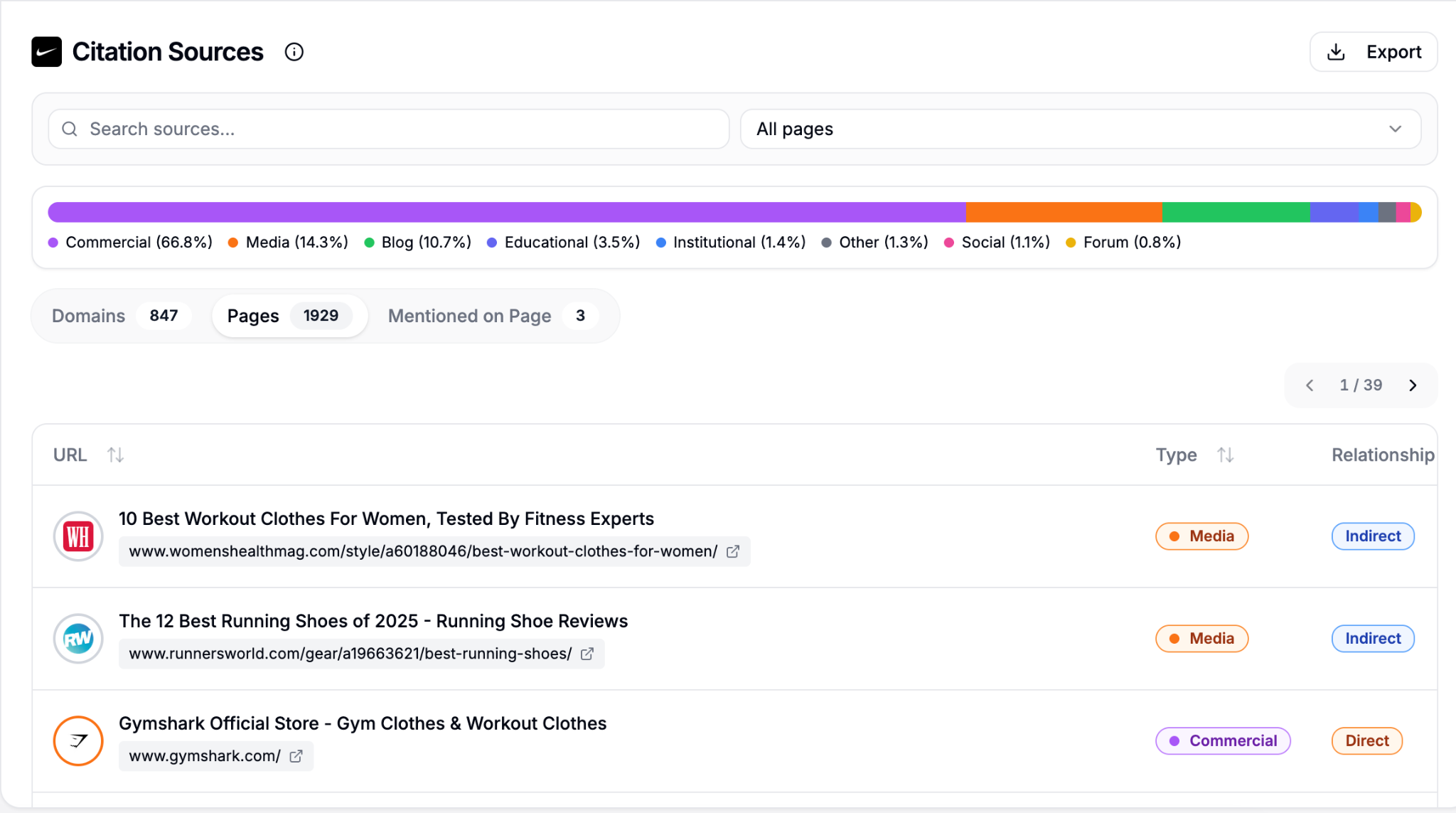Click the info icon beside Citation Sources
Viewport: 1456px width, 813px height.
294,52
